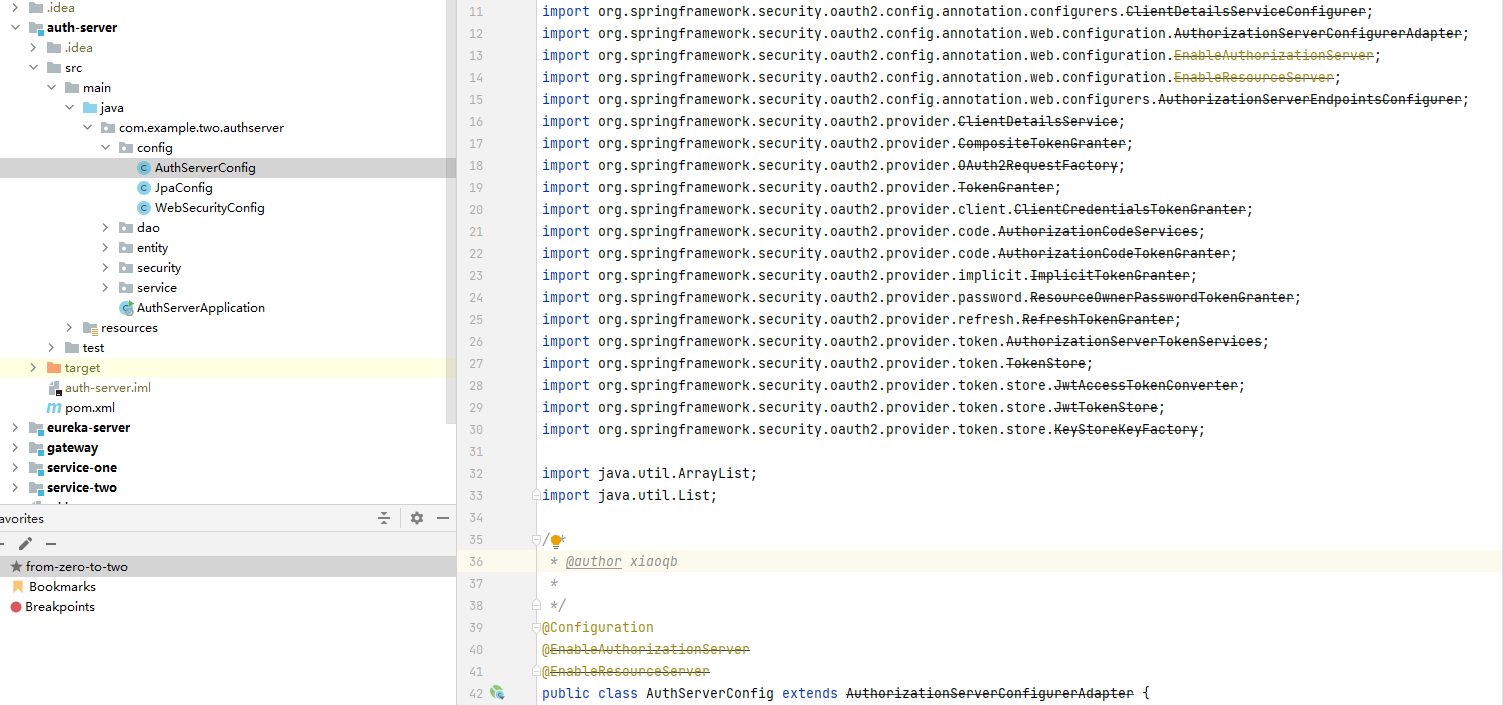The height and width of the screenshot is (705, 1503).
Task: Open pom.xml Maven file
Action: pyautogui.click(x=89, y=408)
